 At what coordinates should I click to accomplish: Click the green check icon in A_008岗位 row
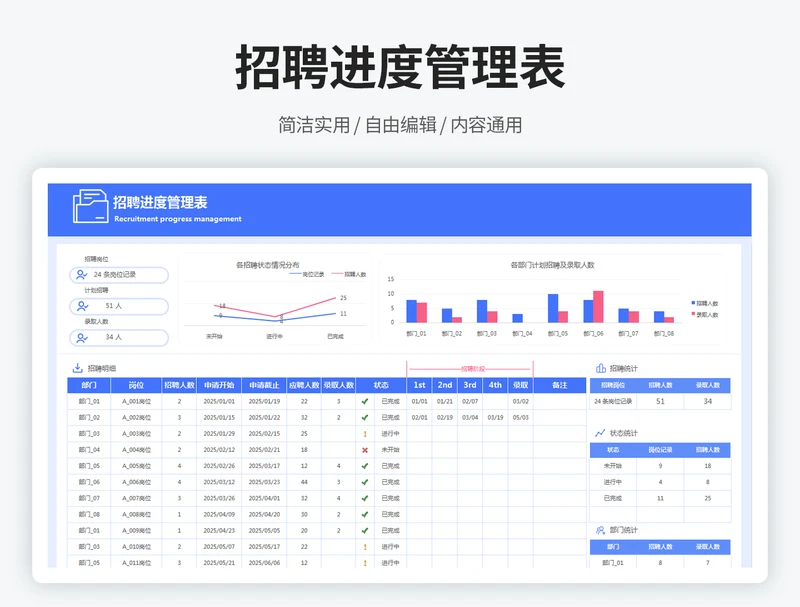tap(365, 514)
